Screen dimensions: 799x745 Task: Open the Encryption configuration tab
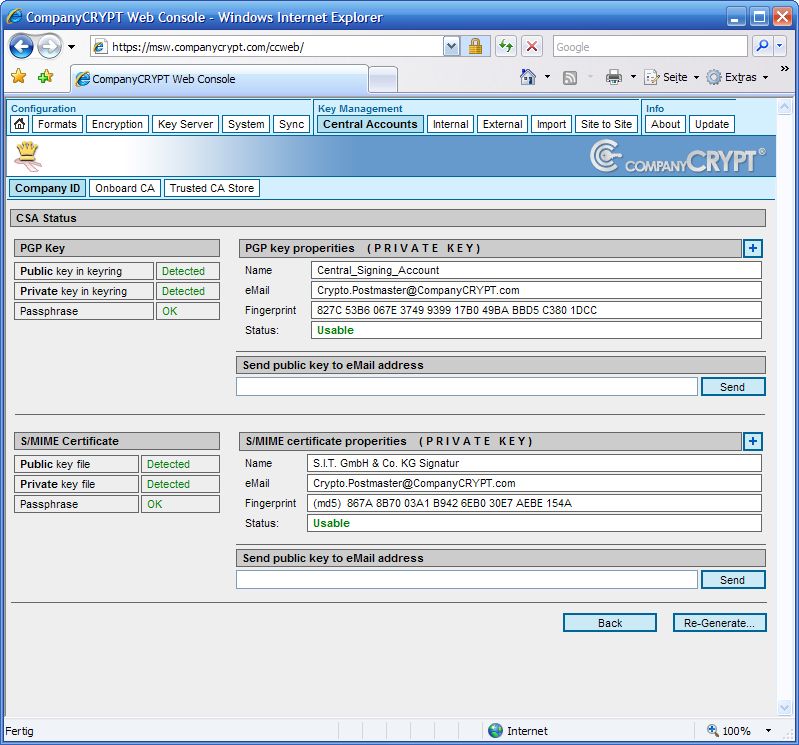[x=117, y=124]
